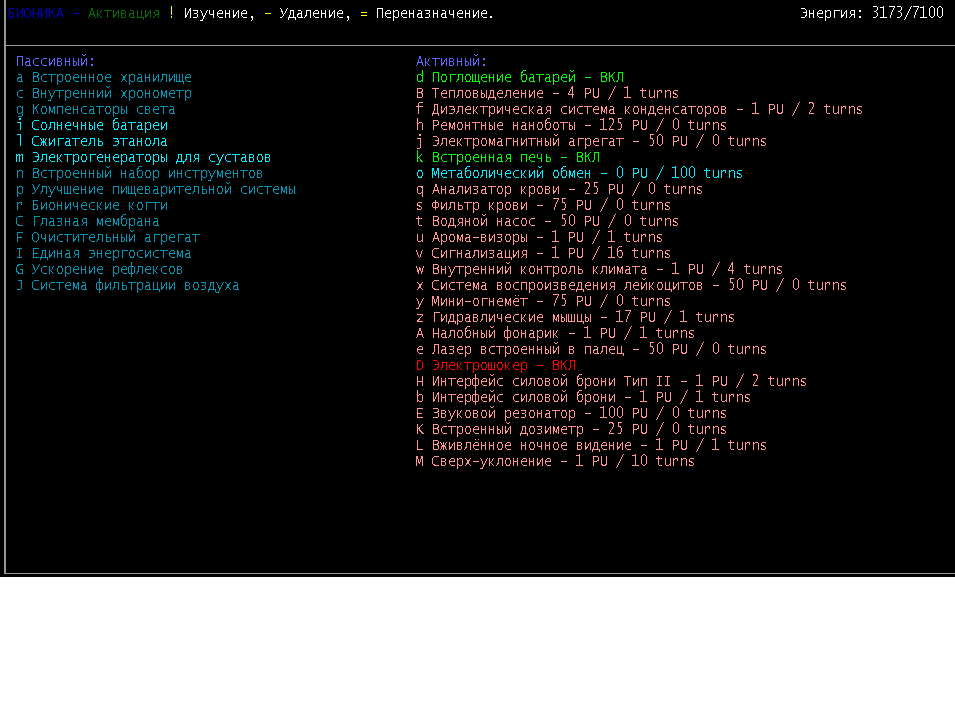This screenshot has width=955, height=710.
Task: Select 'Улучшение пищеварительной системы' bionic
Action: [x=156, y=189]
